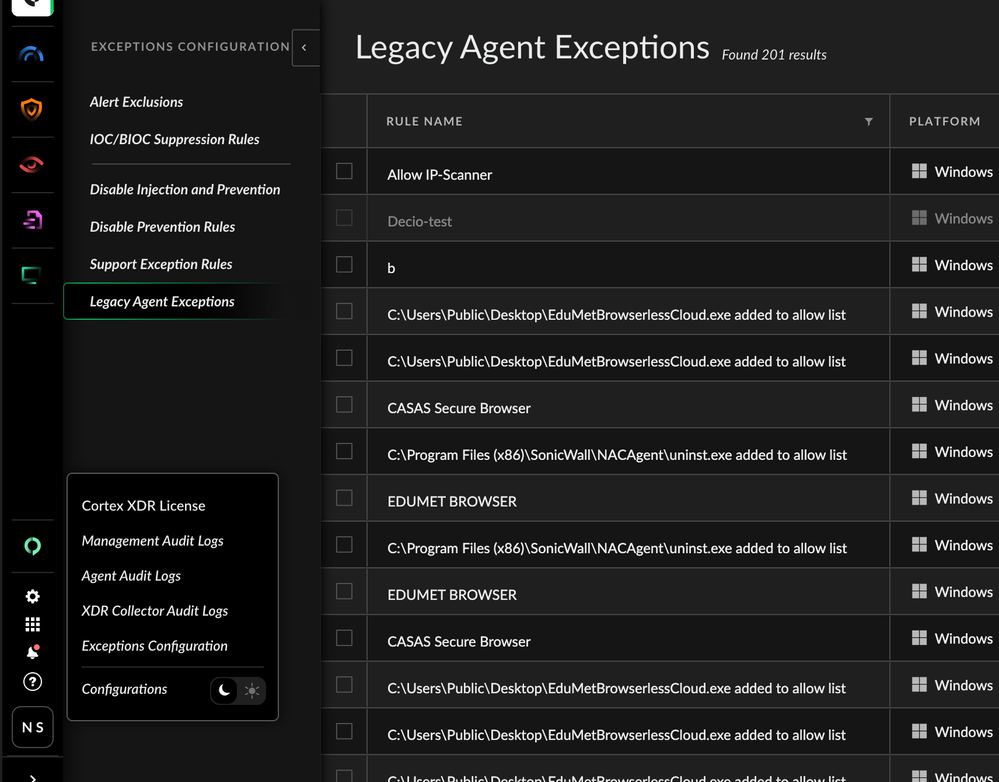Check the second CASAS Secure Browser checkbox
This screenshot has height=782, width=999.
[x=344, y=638]
